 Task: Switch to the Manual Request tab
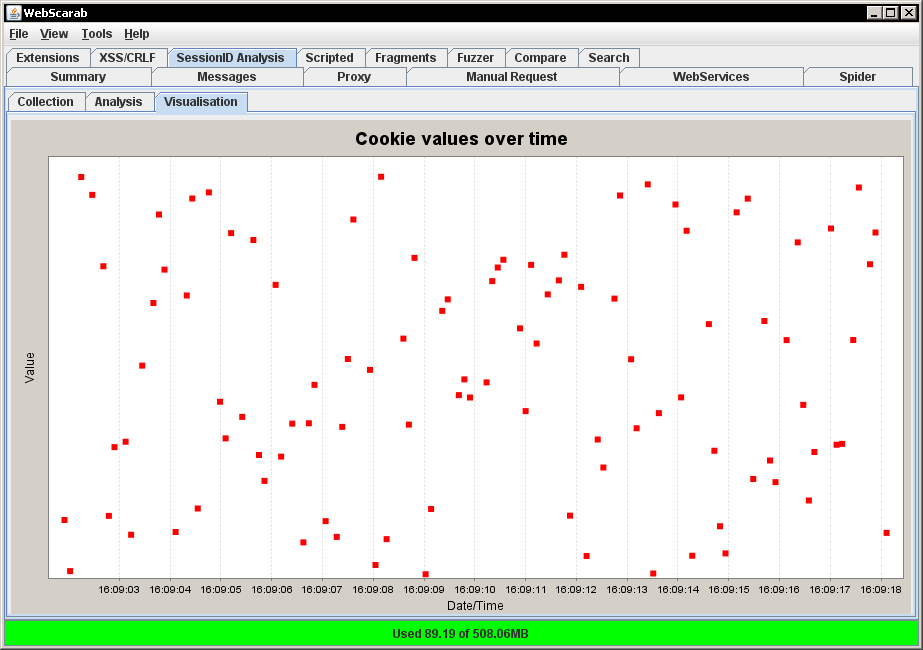point(512,77)
